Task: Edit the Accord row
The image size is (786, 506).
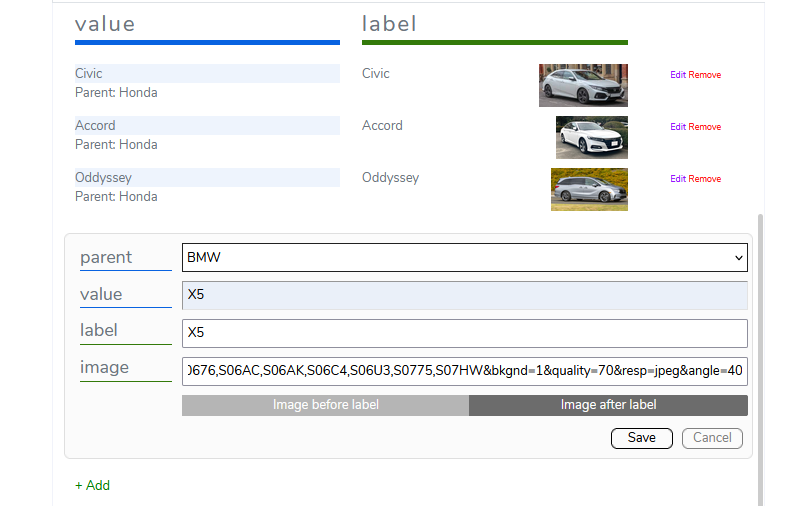Action: [x=678, y=127]
